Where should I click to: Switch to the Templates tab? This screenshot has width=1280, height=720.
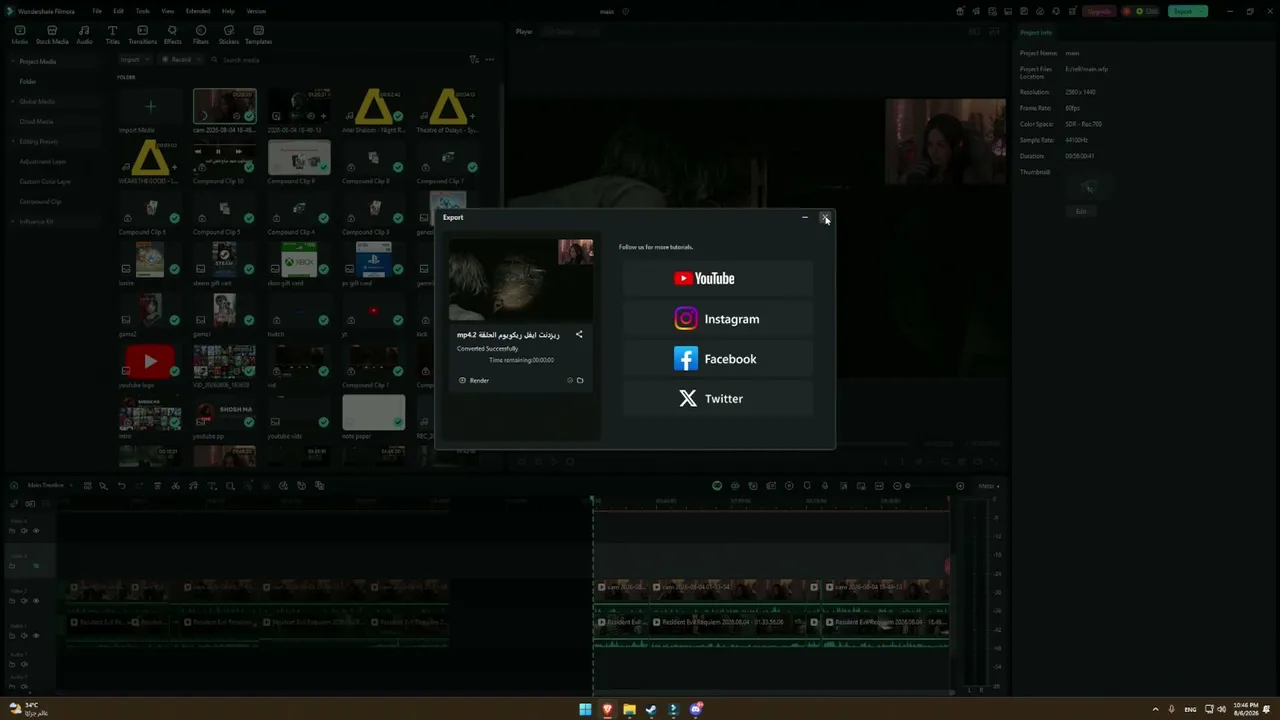pyautogui.click(x=258, y=35)
